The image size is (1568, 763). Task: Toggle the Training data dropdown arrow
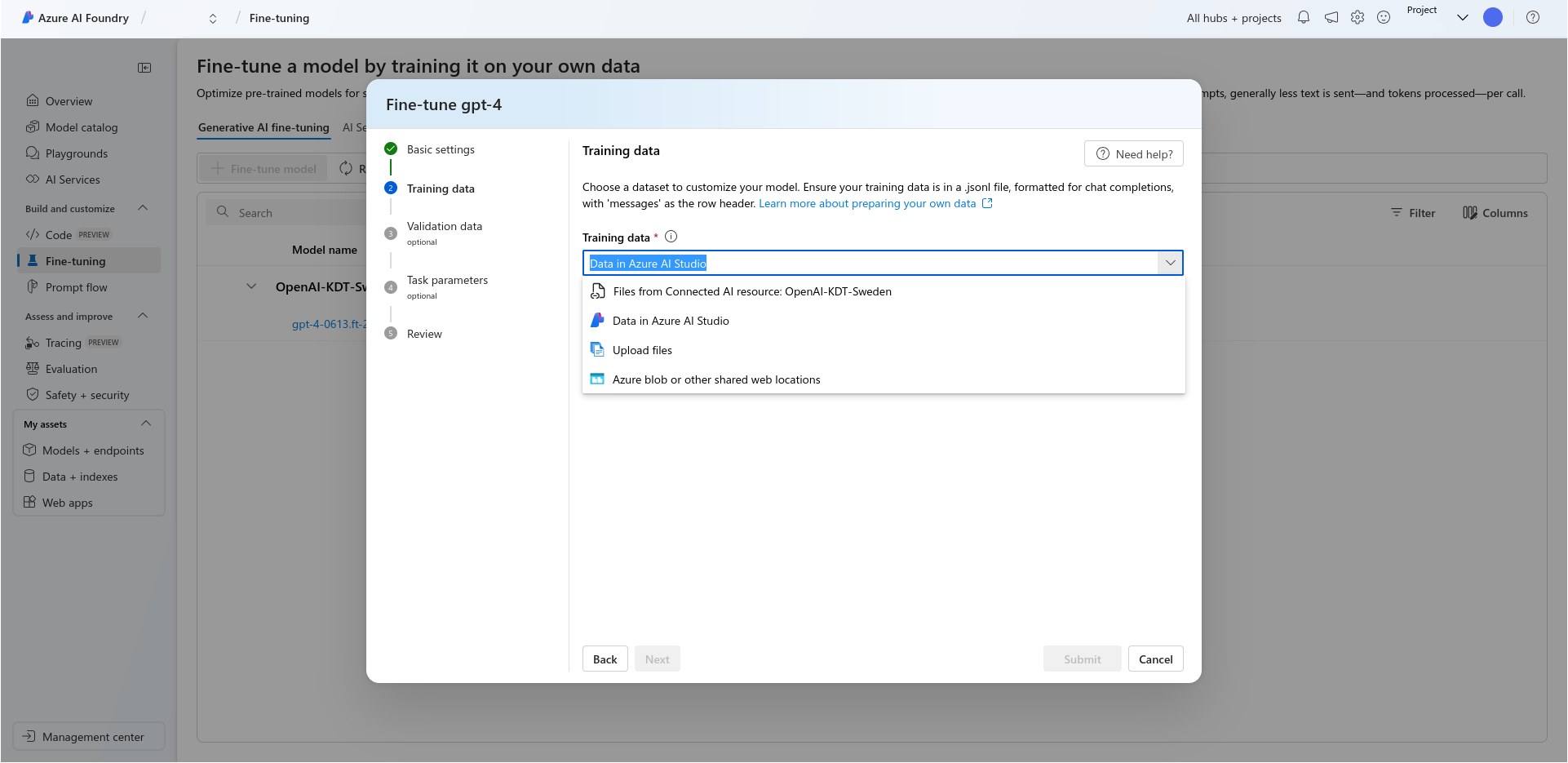1170,263
